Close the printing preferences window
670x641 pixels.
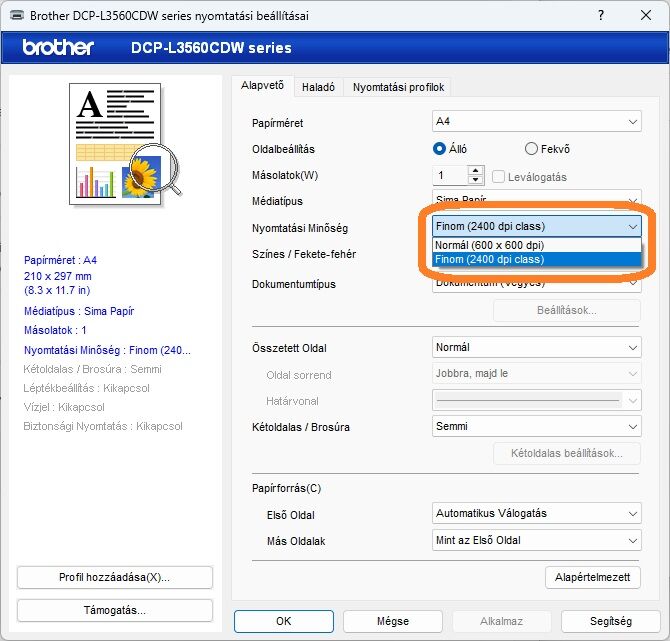pyautogui.click(x=646, y=15)
